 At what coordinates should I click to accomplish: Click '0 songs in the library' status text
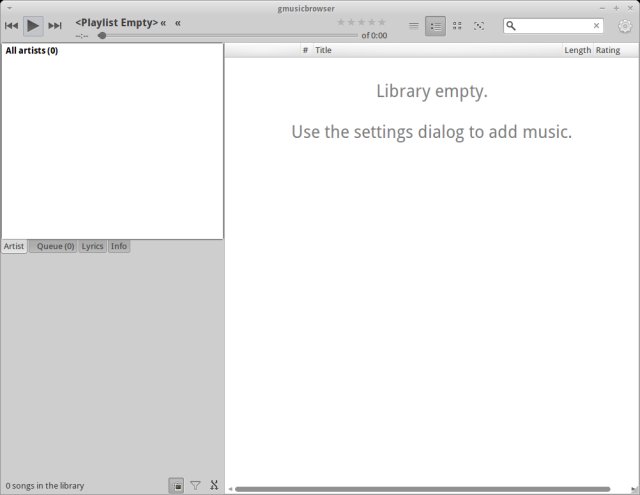[44, 486]
